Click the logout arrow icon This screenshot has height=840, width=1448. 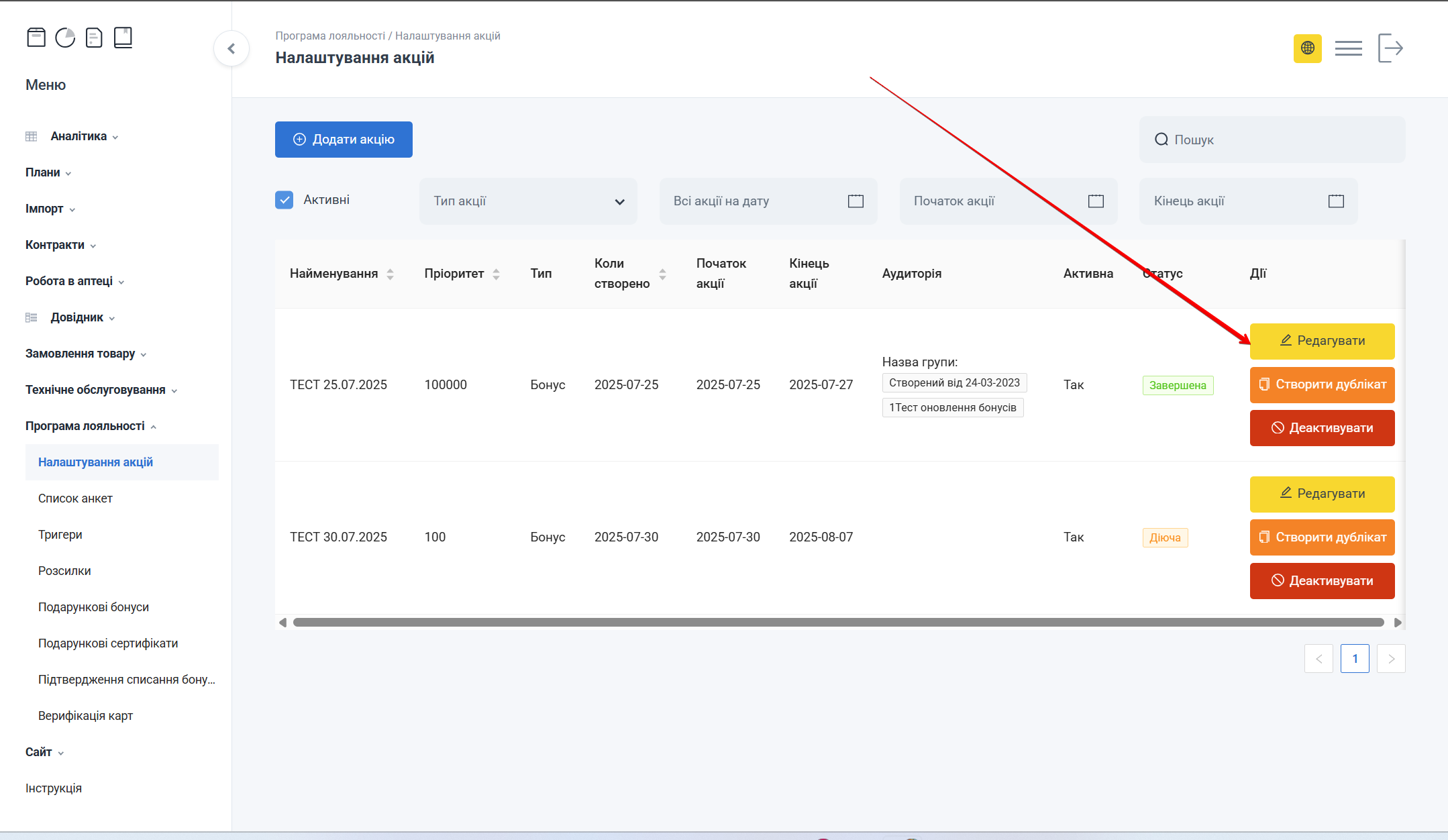tap(1390, 48)
